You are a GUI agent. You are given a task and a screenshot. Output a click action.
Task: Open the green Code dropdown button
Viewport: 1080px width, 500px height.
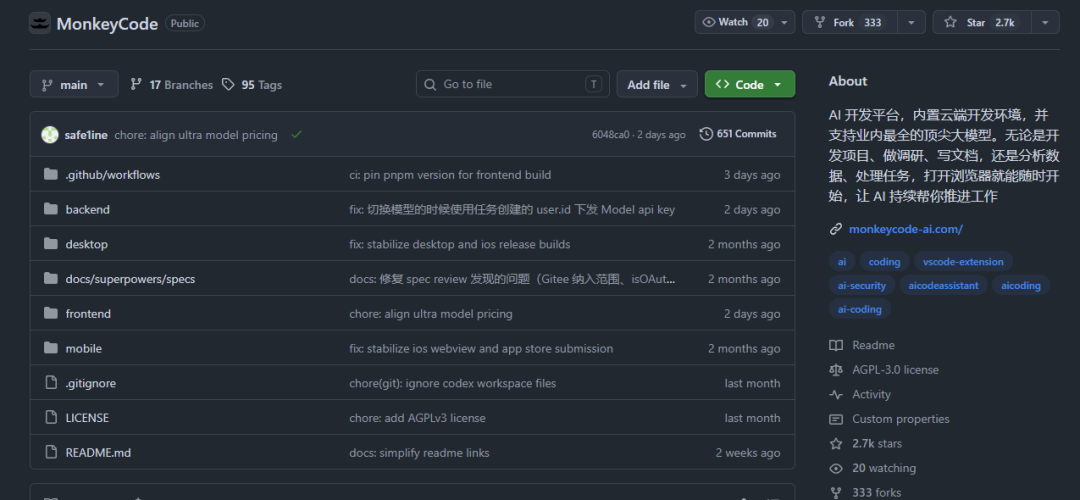click(x=749, y=84)
